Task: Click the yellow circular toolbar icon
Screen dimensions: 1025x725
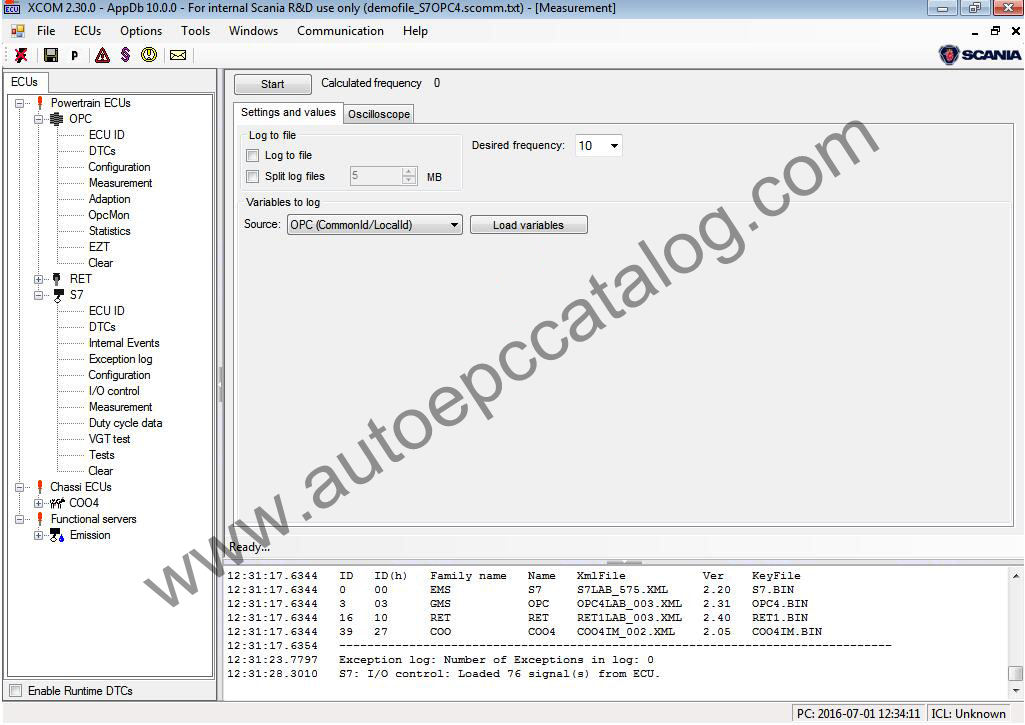Action: click(149, 55)
